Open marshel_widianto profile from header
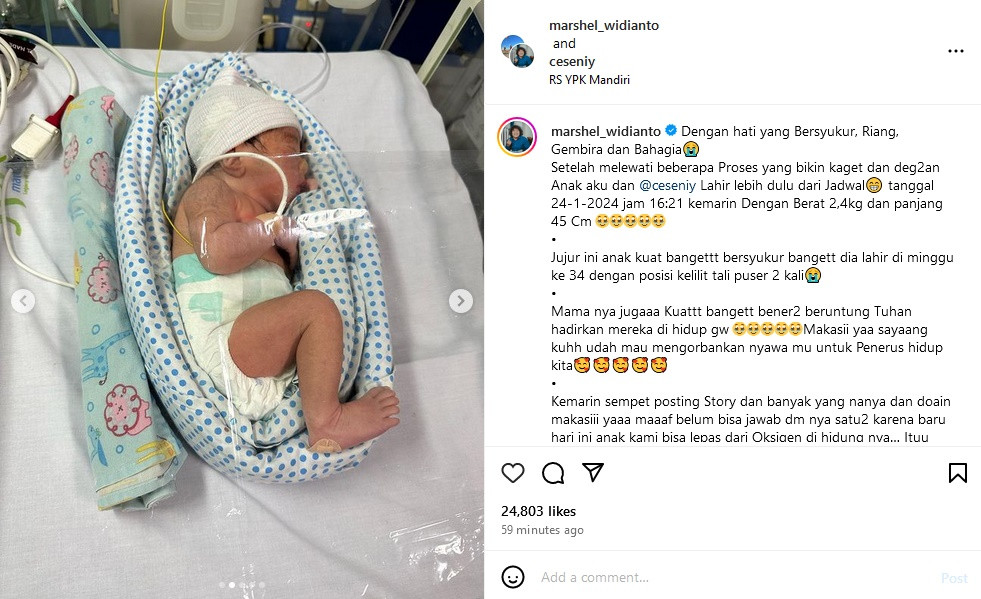 click(x=604, y=26)
